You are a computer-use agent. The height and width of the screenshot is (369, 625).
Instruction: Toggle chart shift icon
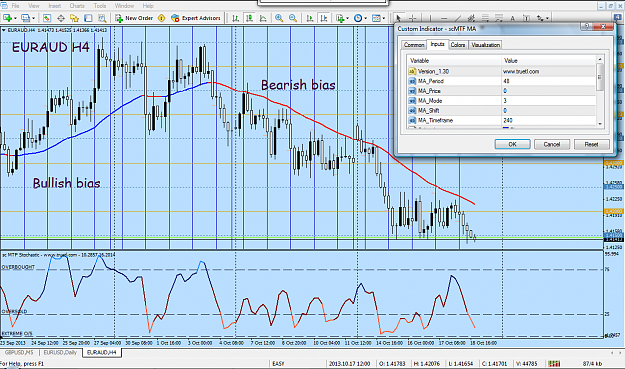(324, 18)
